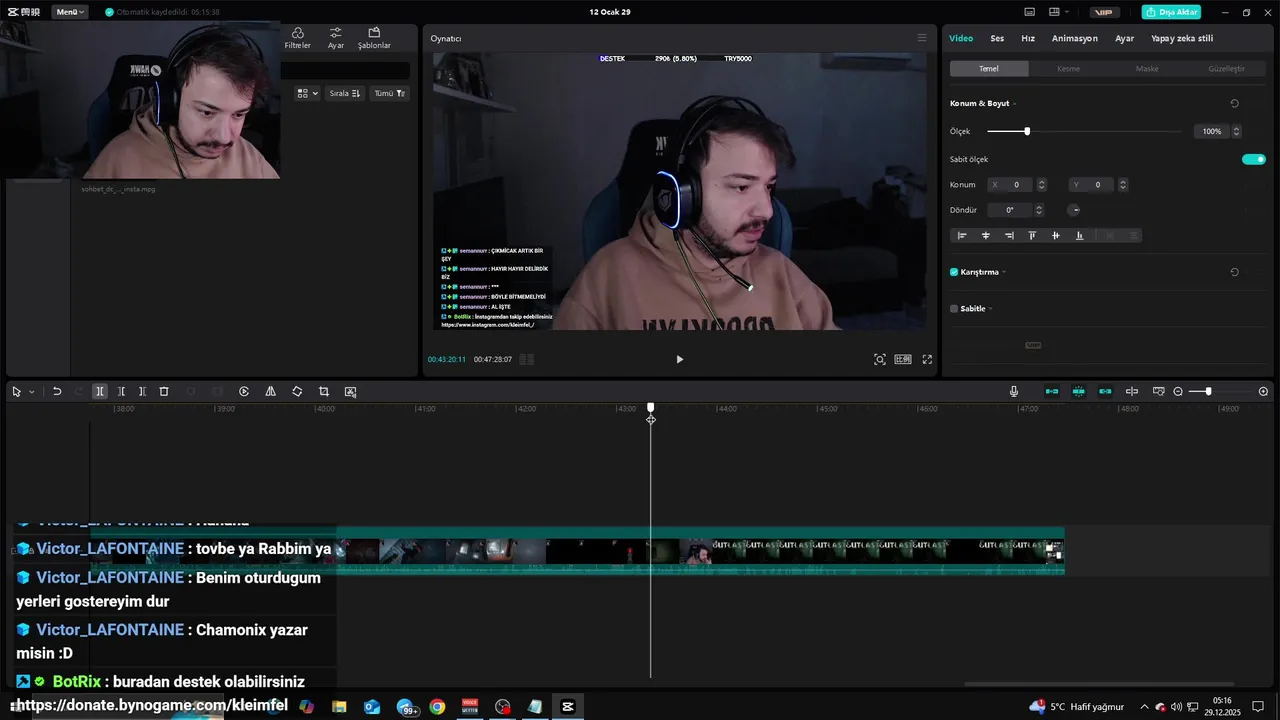Toggle auto snapping in the timeline

click(1078, 392)
